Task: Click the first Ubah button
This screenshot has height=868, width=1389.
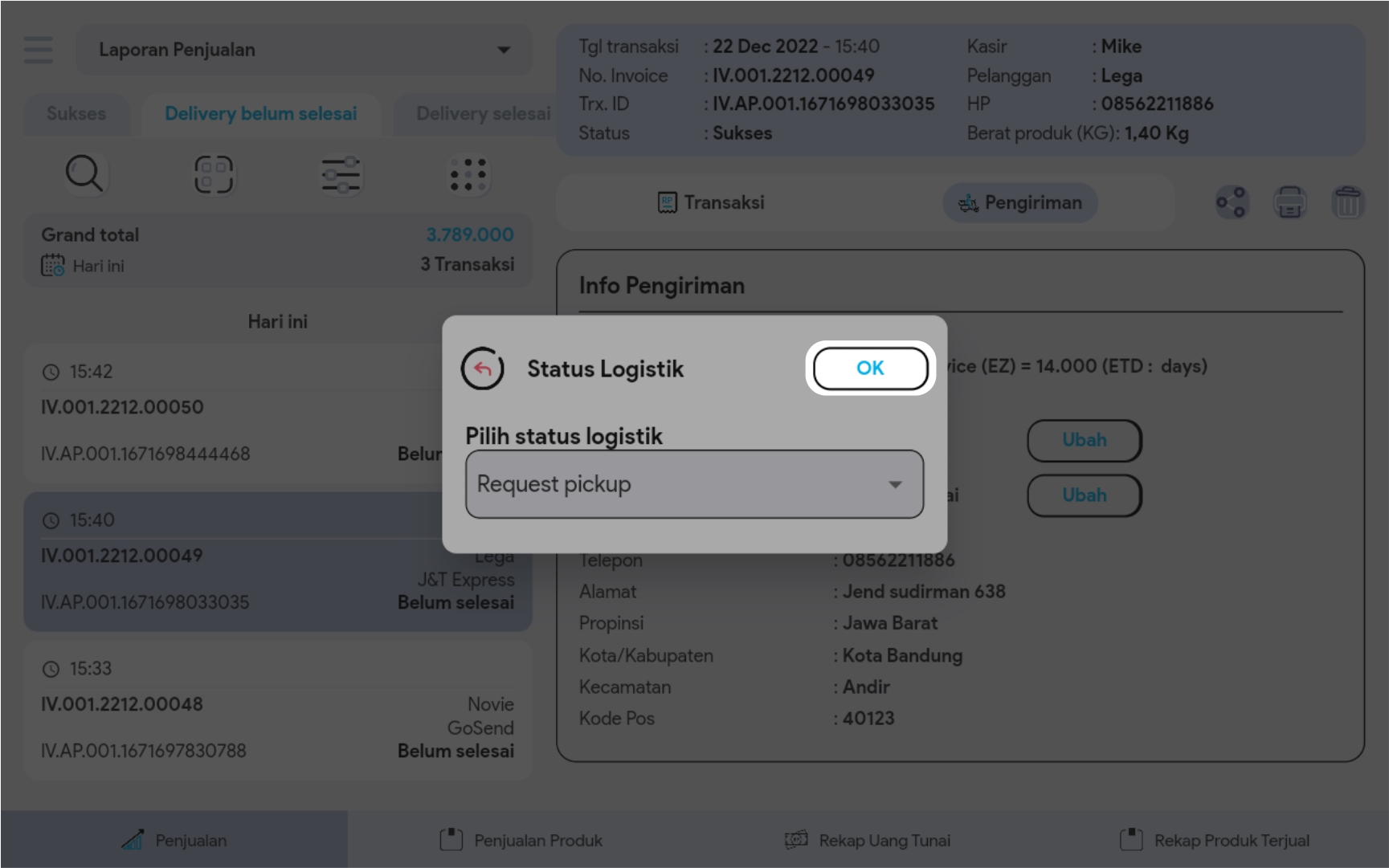Action: pos(1084,440)
